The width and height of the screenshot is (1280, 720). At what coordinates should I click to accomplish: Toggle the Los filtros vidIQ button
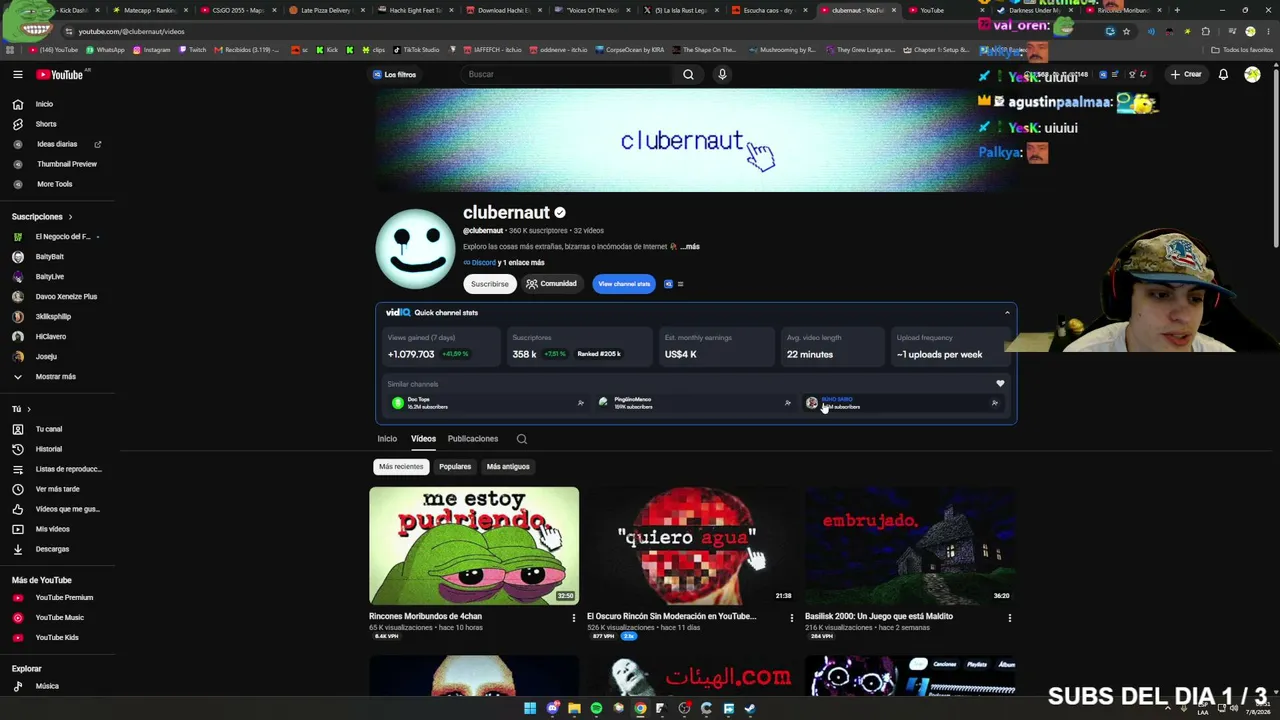(394, 74)
